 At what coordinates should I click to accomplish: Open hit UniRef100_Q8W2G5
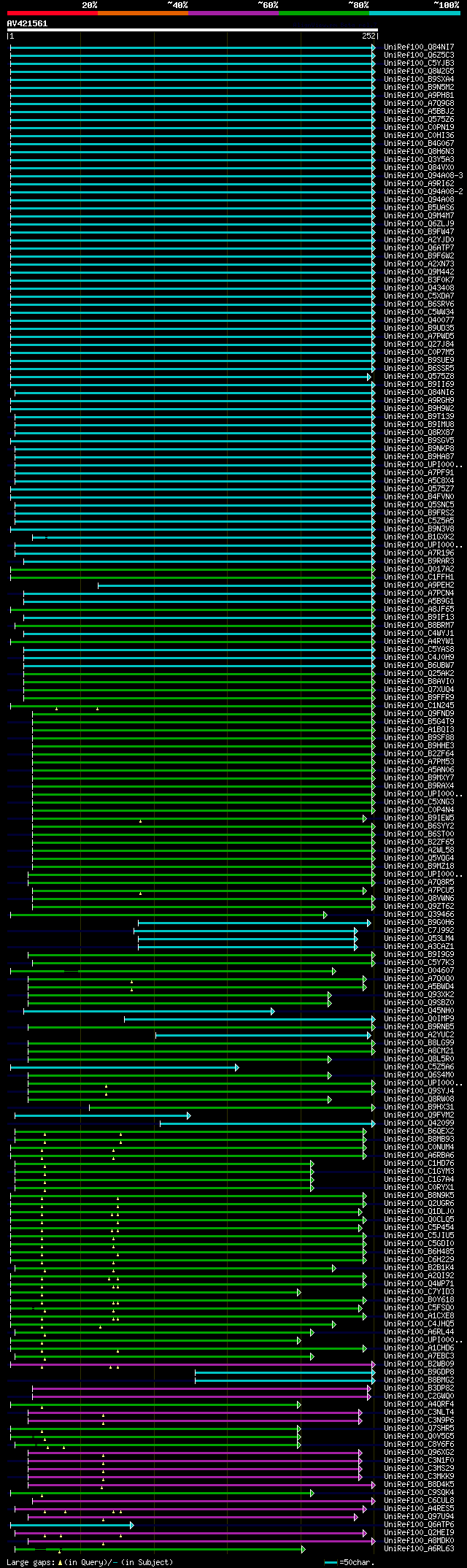[x=419, y=71]
